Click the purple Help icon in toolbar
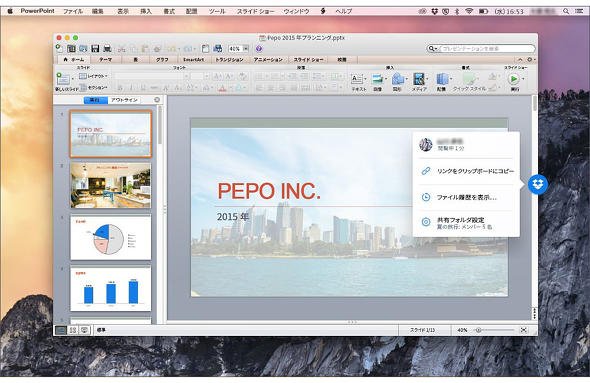 [x=259, y=49]
